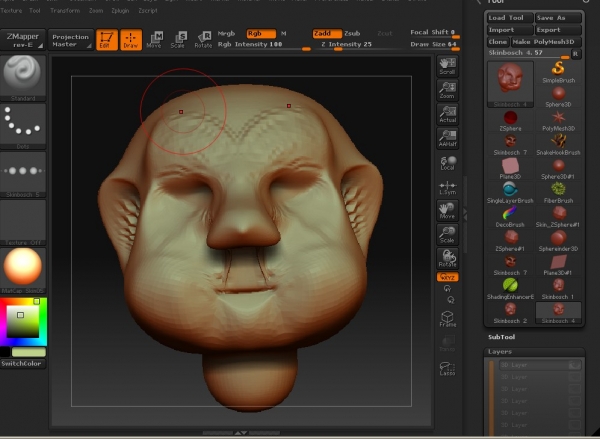This screenshot has width=600, height=439.
Task: Select the Move tool in top shelf
Action: [155, 40]
